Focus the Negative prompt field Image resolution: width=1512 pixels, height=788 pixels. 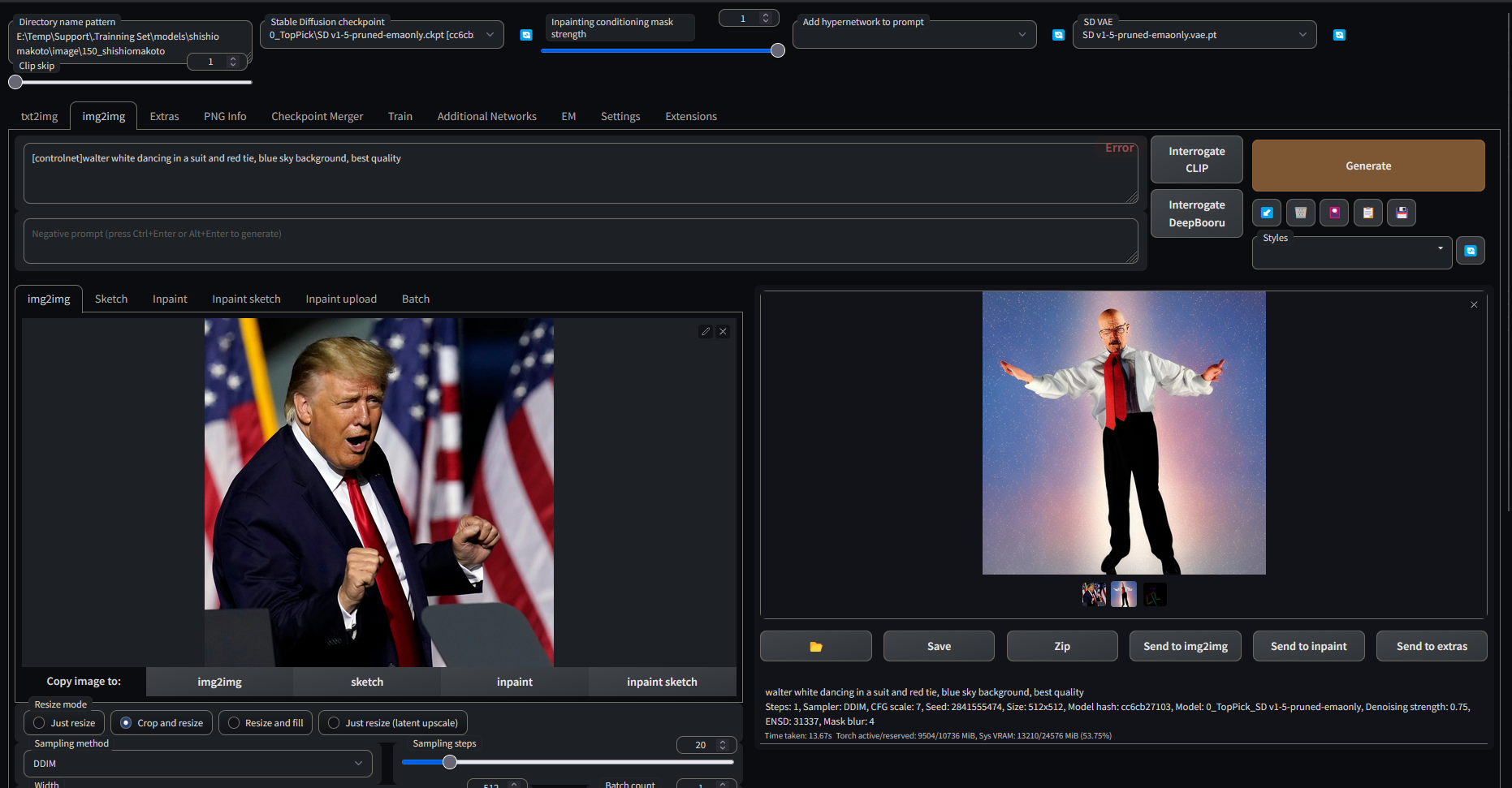(x=580, y=241)
